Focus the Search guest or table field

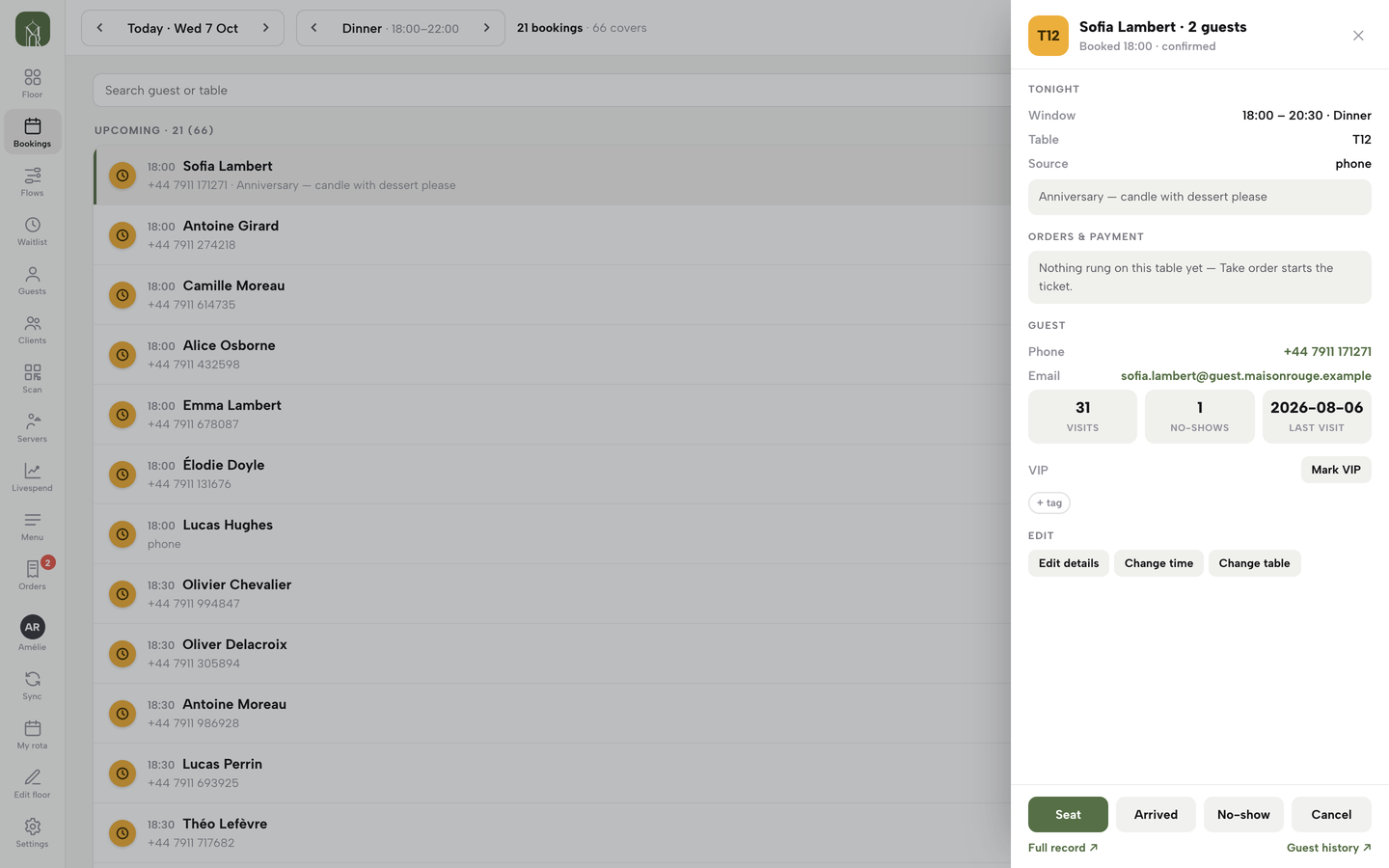click(x=552, y=91)
